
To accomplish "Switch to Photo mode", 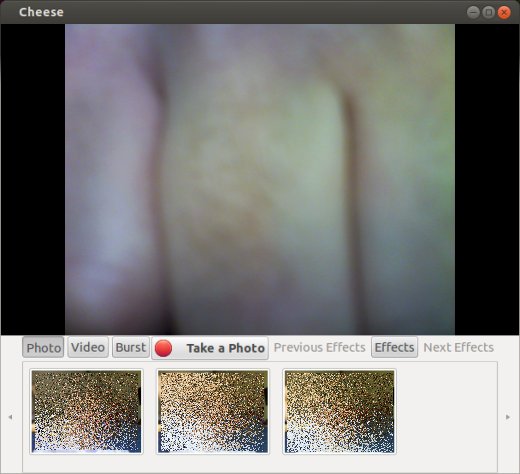I will [43, 348].
